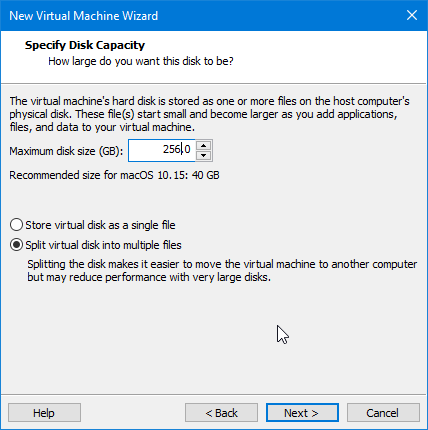This screenshot has width=428, height=430.
Task: Select Split virtual disk into multiple files radio
Action: pos(16,245)
